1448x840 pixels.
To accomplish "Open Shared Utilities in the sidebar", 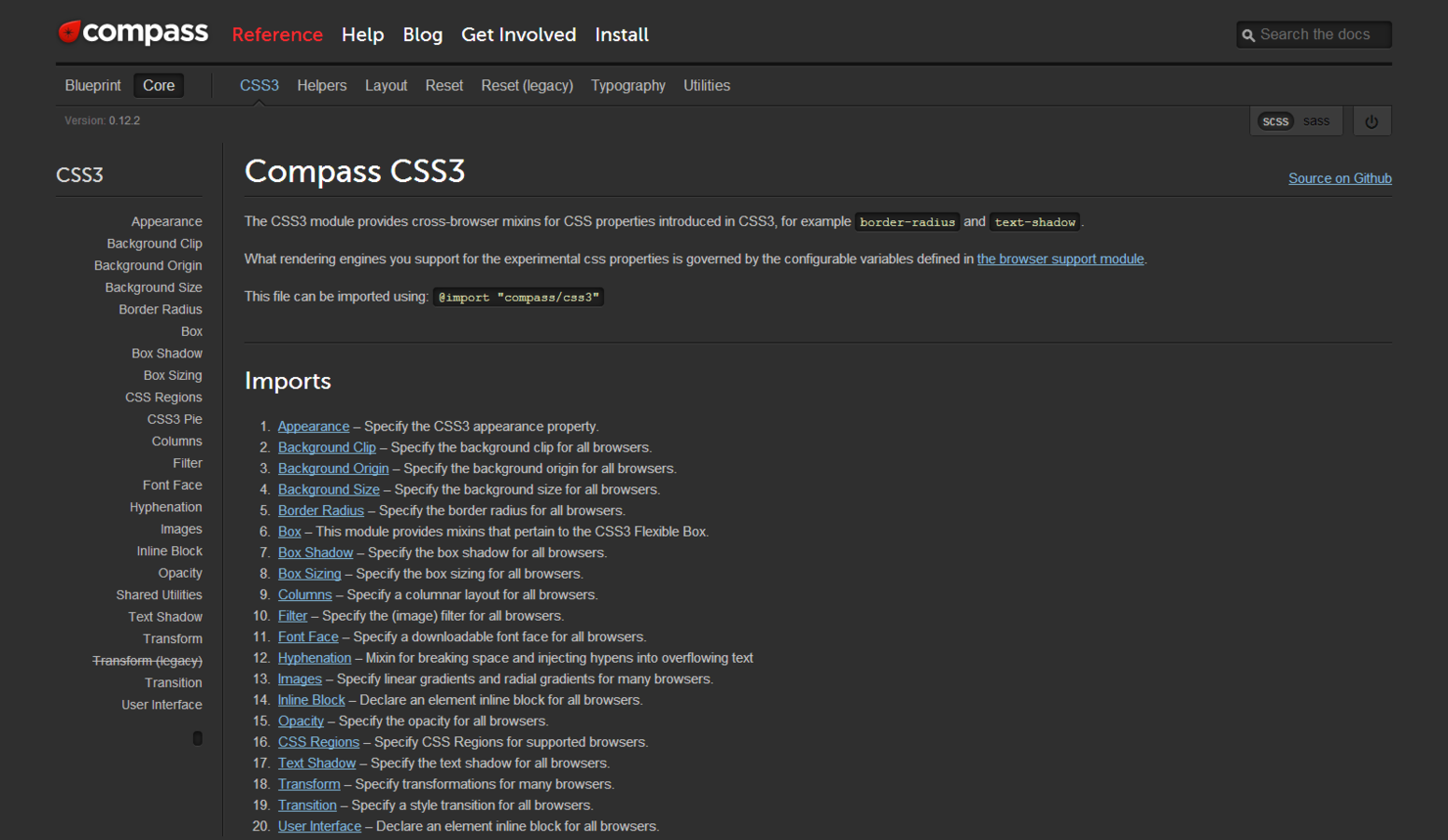I will (x=159, y=595).
